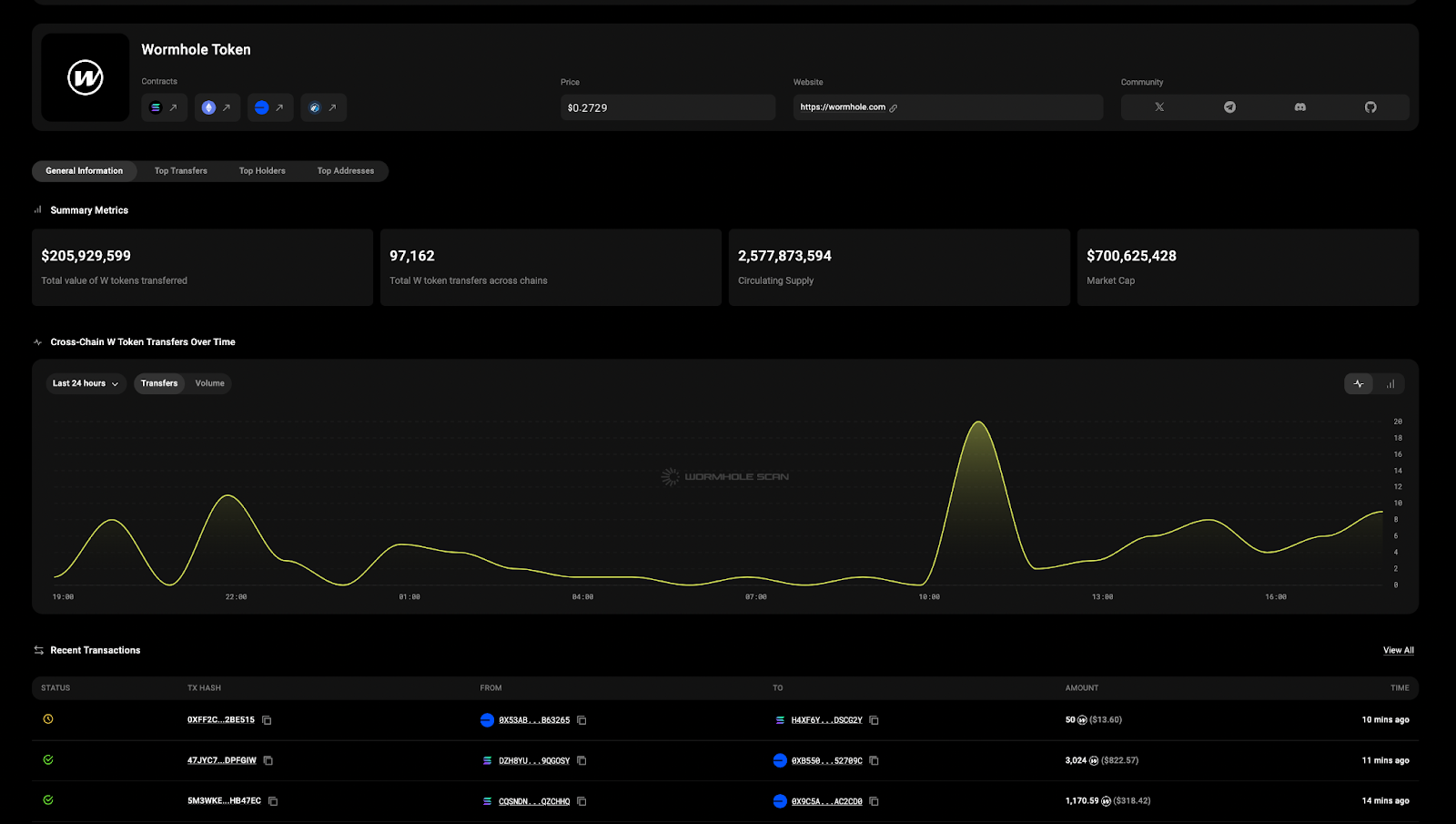Switch chart to Volume mode

coord(209,383)
